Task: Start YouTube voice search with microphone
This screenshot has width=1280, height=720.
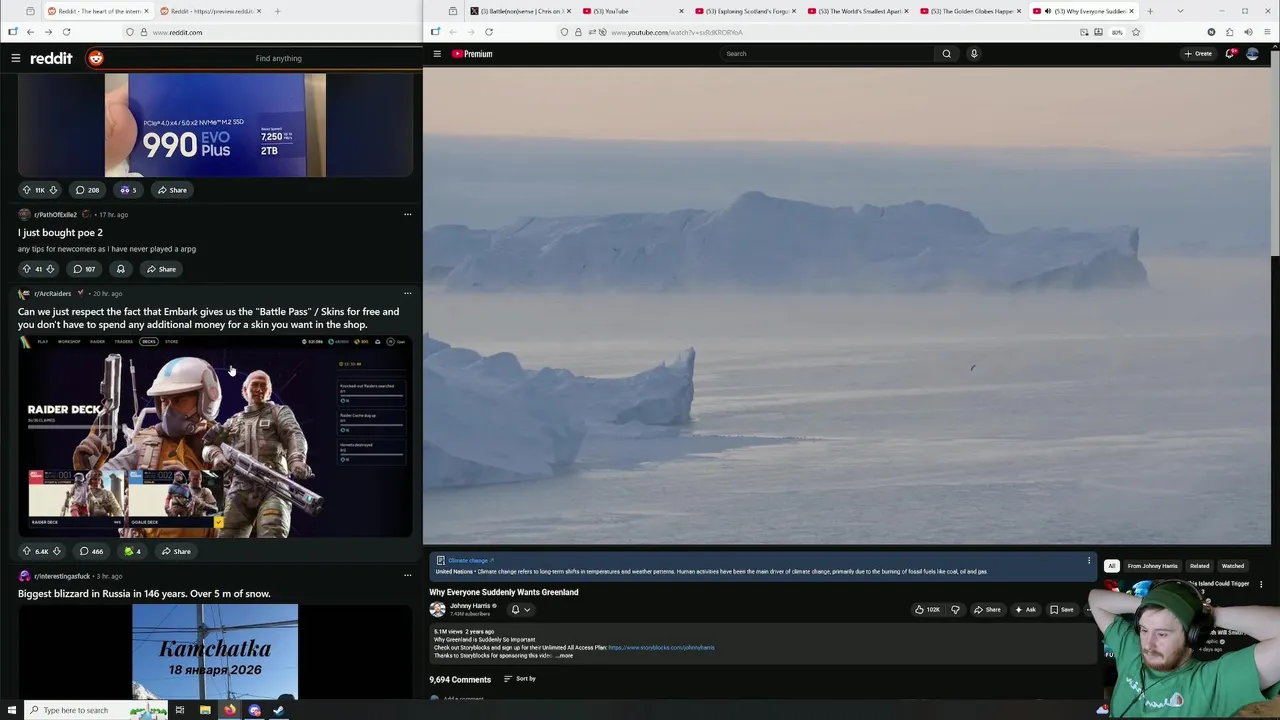Action: (974, 54)
